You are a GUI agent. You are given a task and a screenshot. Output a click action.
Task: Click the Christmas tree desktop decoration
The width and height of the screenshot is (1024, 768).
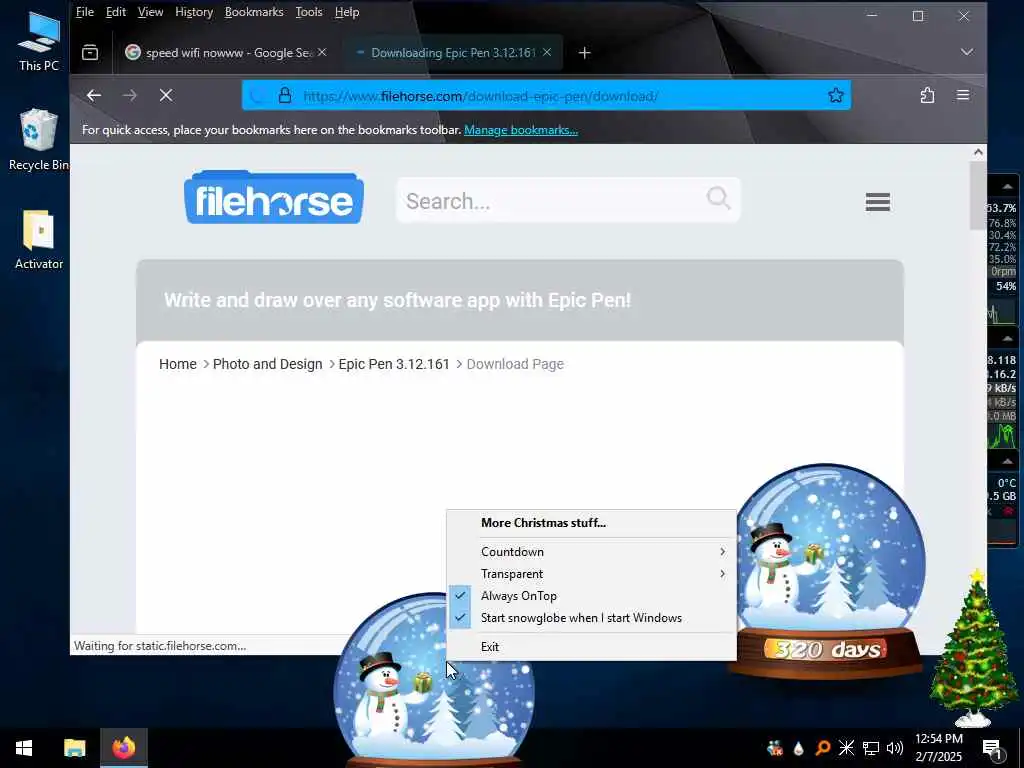tap(974, 650)
